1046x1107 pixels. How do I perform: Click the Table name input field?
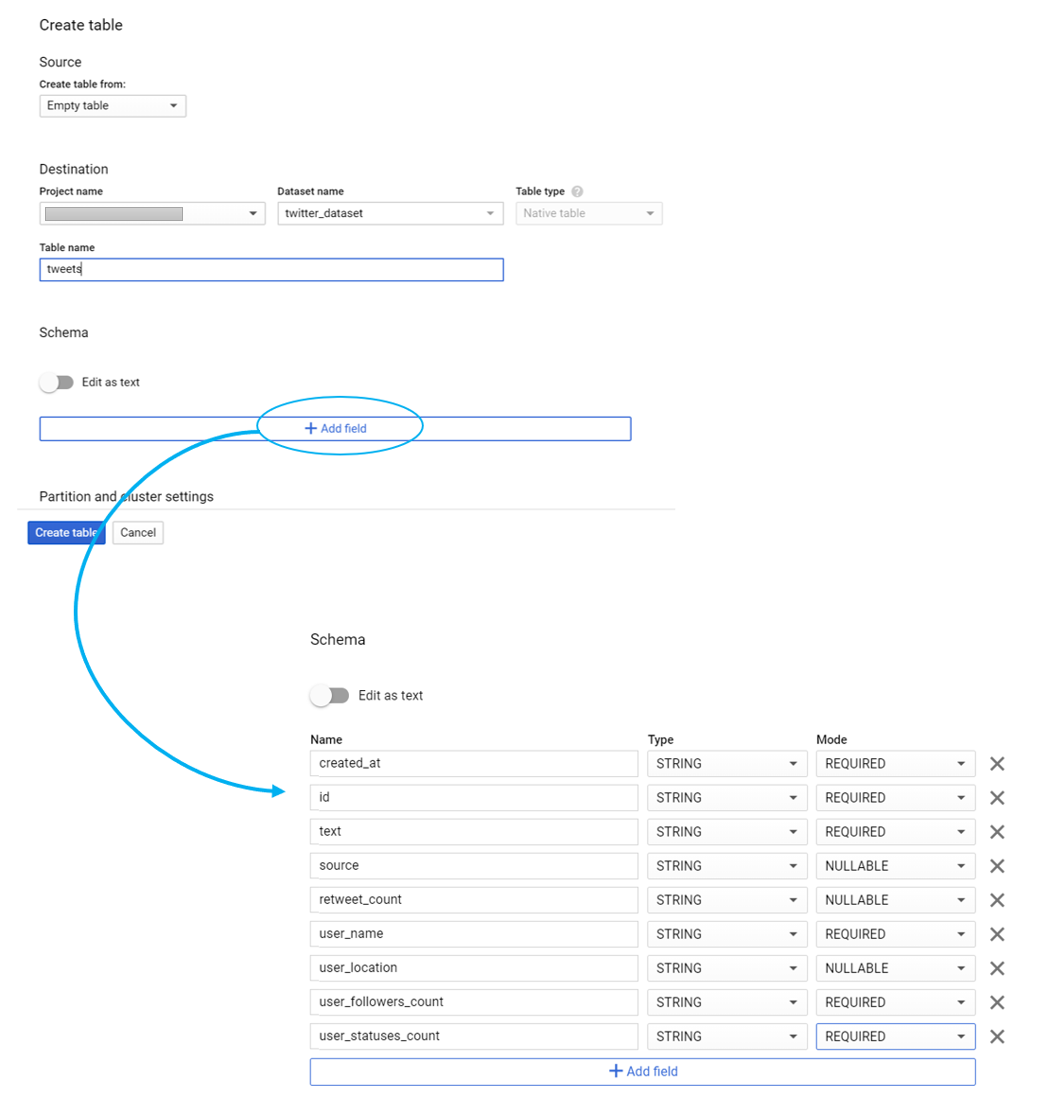(x=271, y=270)
